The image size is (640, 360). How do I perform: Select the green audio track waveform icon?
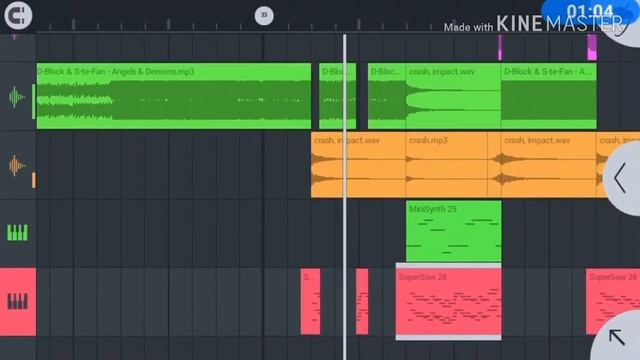coord(17,97)
